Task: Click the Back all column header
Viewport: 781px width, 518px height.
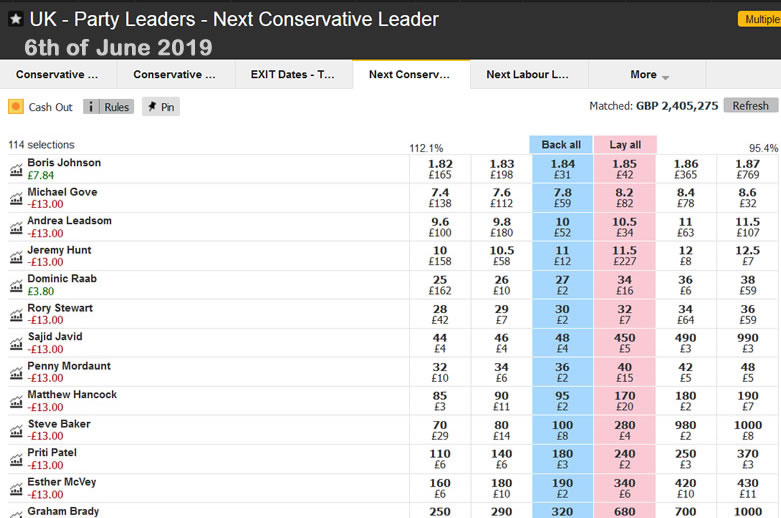Action: (x=561, y=145)
